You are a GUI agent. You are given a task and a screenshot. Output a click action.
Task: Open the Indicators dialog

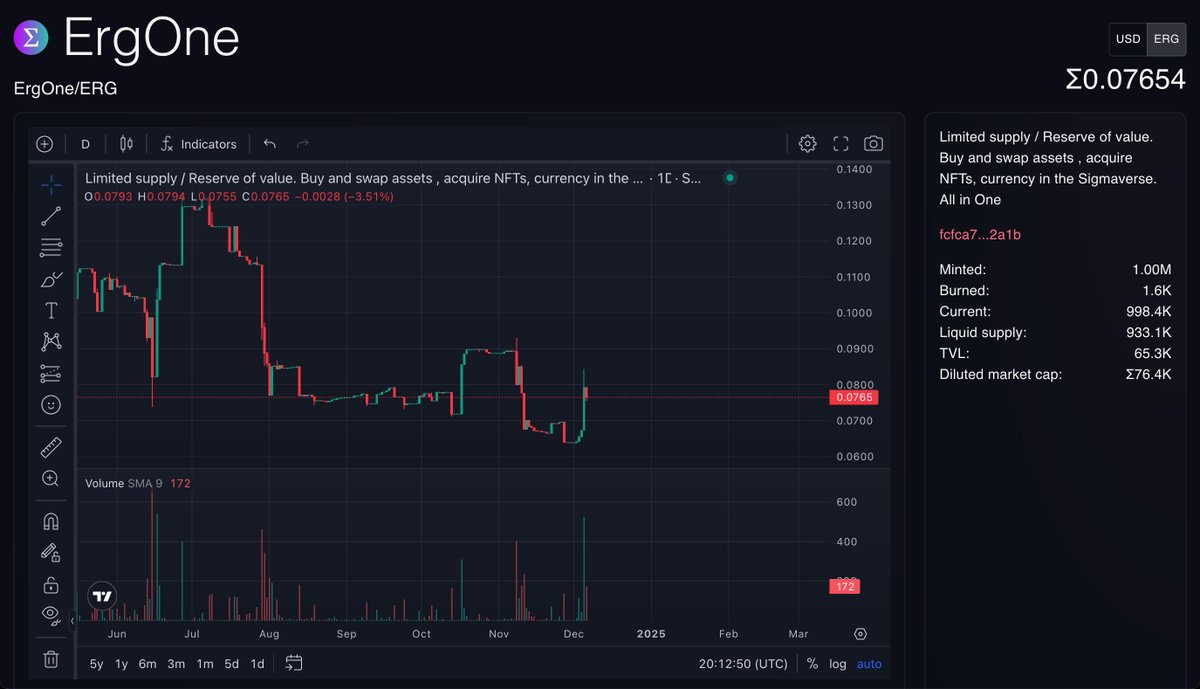198,144
